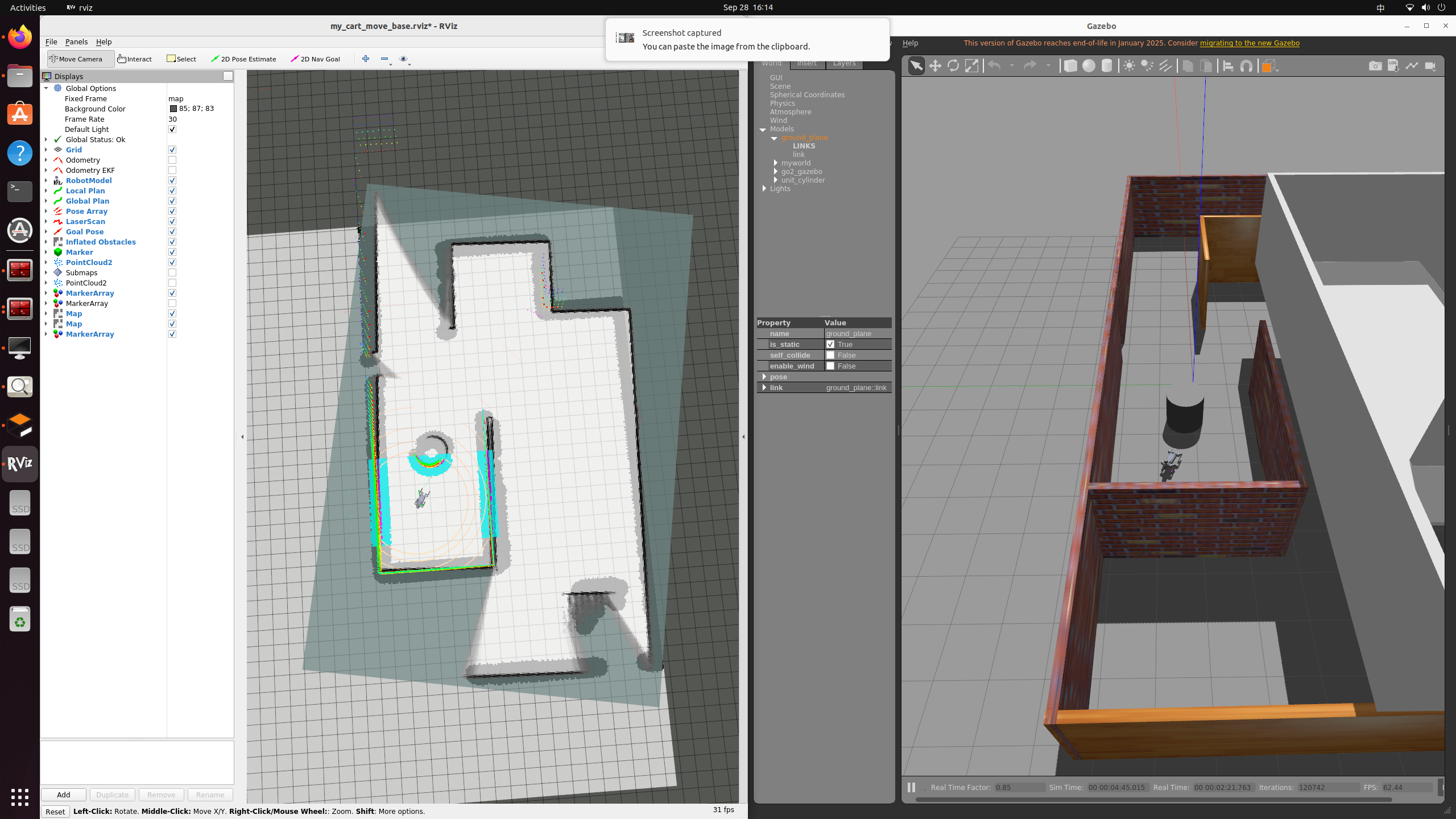Toggle the Inflated Obstacles checkbox
Image resolution: width=1456 pixels, height=819 pixels.
(172, 242)
